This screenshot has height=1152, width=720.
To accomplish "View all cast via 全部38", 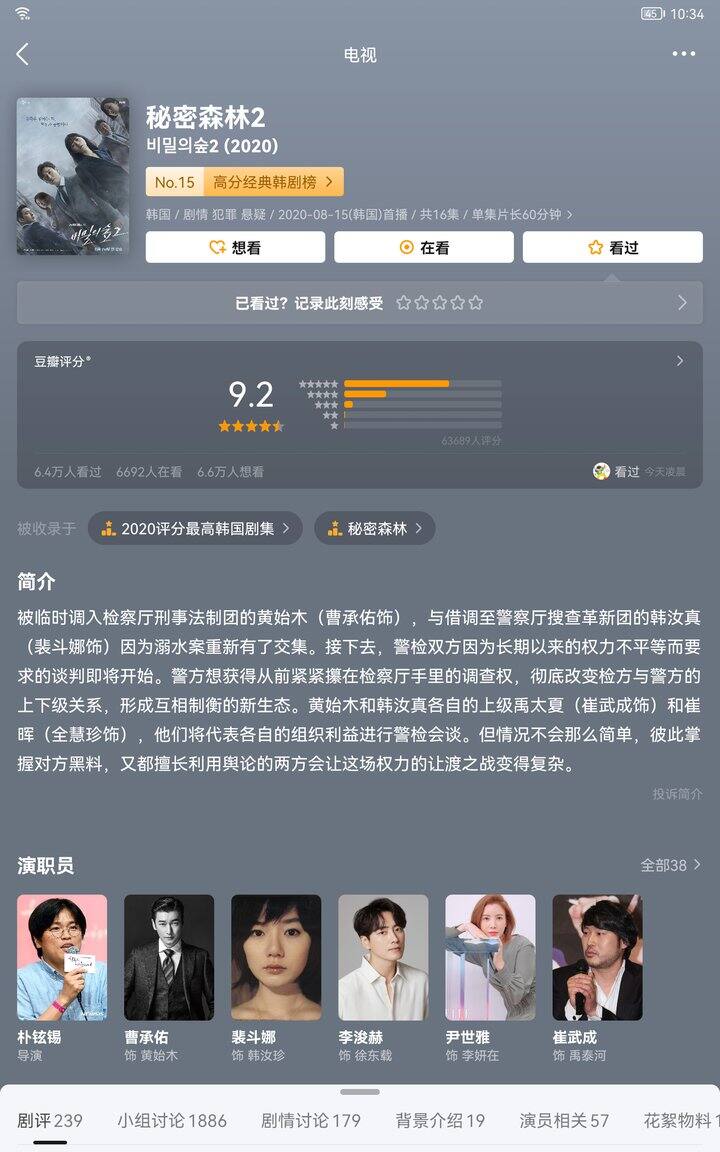I will [670, 865].
